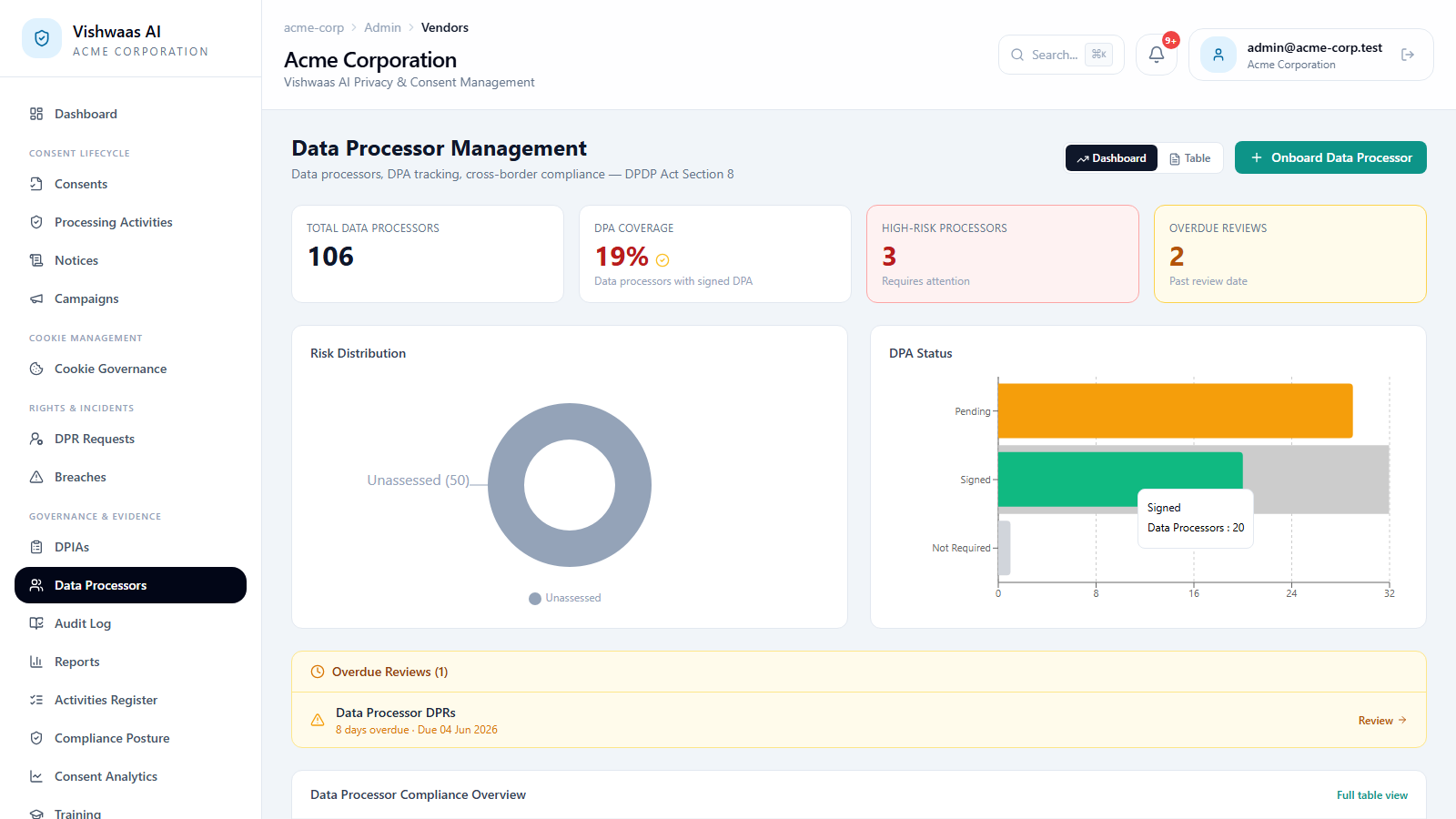Click the Vishwaas AI shield logo

(42, 38)
